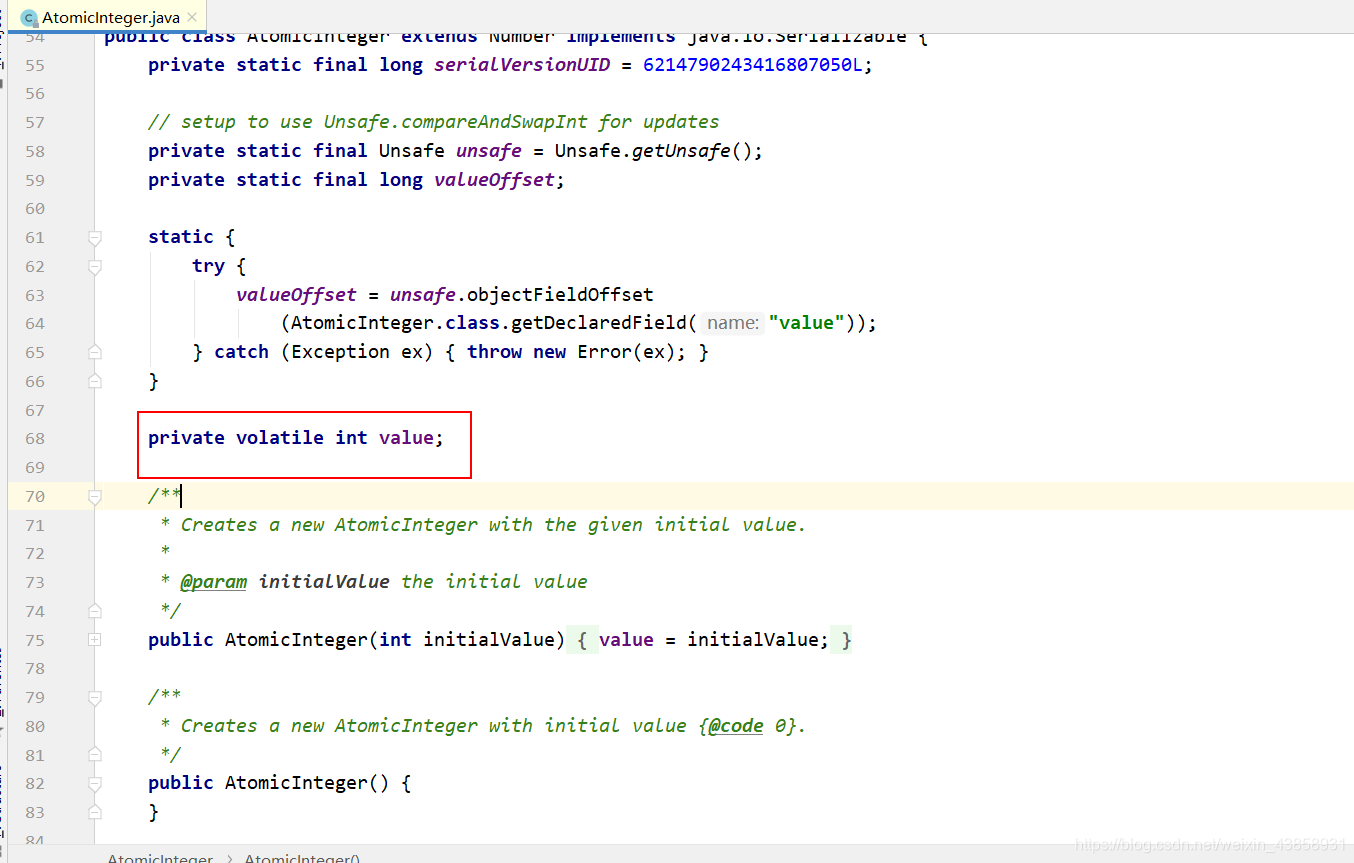The image size is (1354, 863).
Task: Click AtomicInteger.class on line 64
Action: pyautogui.click(x=395, y=323)
